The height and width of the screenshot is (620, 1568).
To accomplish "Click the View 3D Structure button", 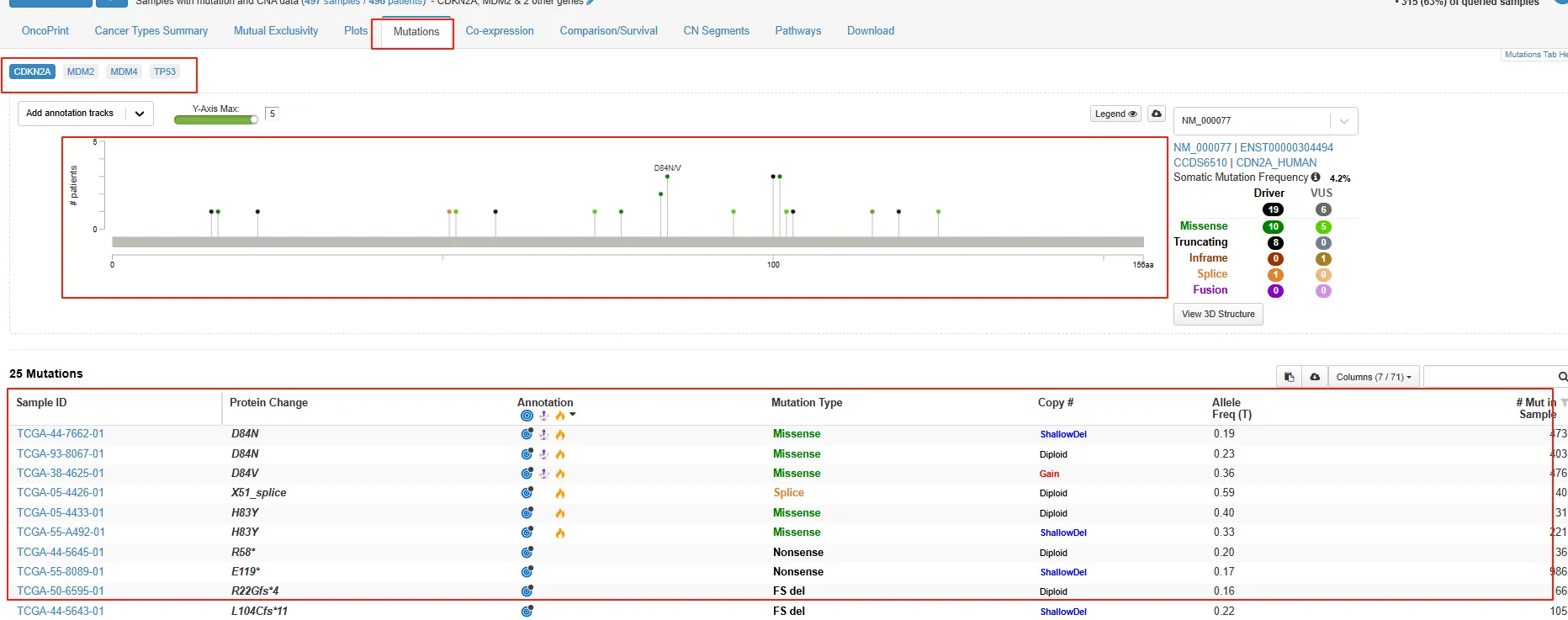I will coord(1217,314).
